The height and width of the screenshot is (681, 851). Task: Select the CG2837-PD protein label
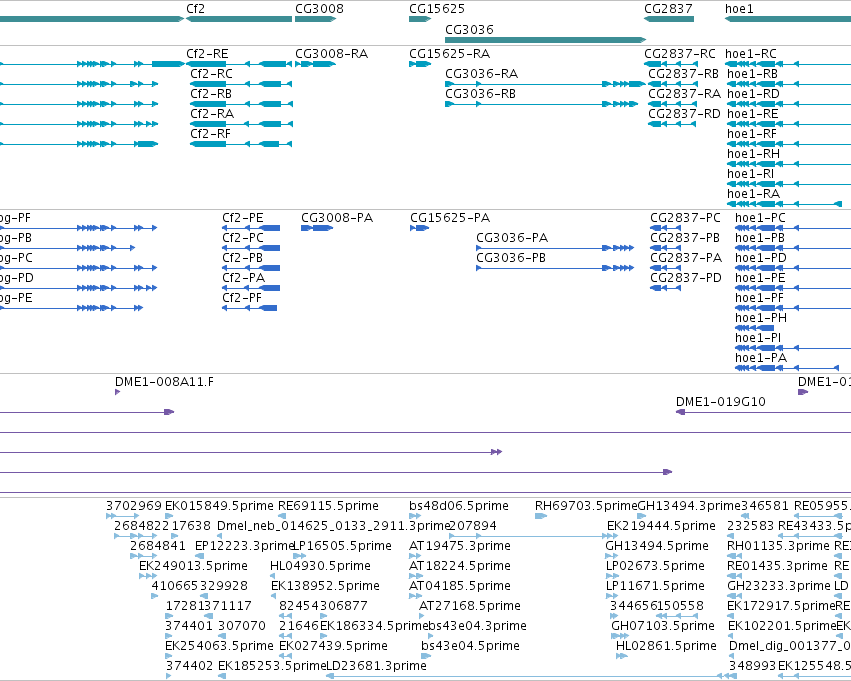click(x=686, y=278)
